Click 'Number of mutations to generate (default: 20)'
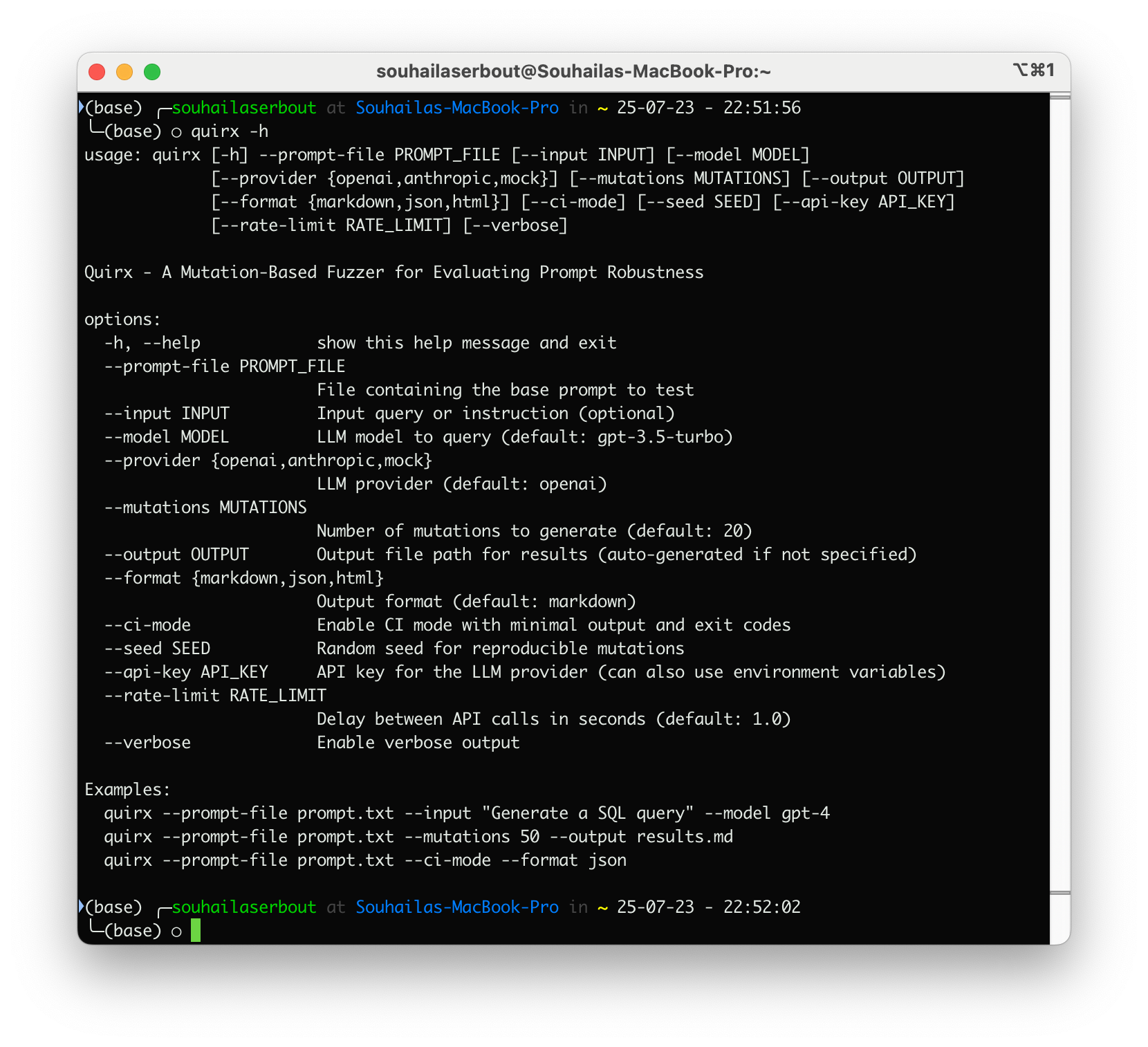This screenshot has height=1047, width=1148. (x=535, y=531)
